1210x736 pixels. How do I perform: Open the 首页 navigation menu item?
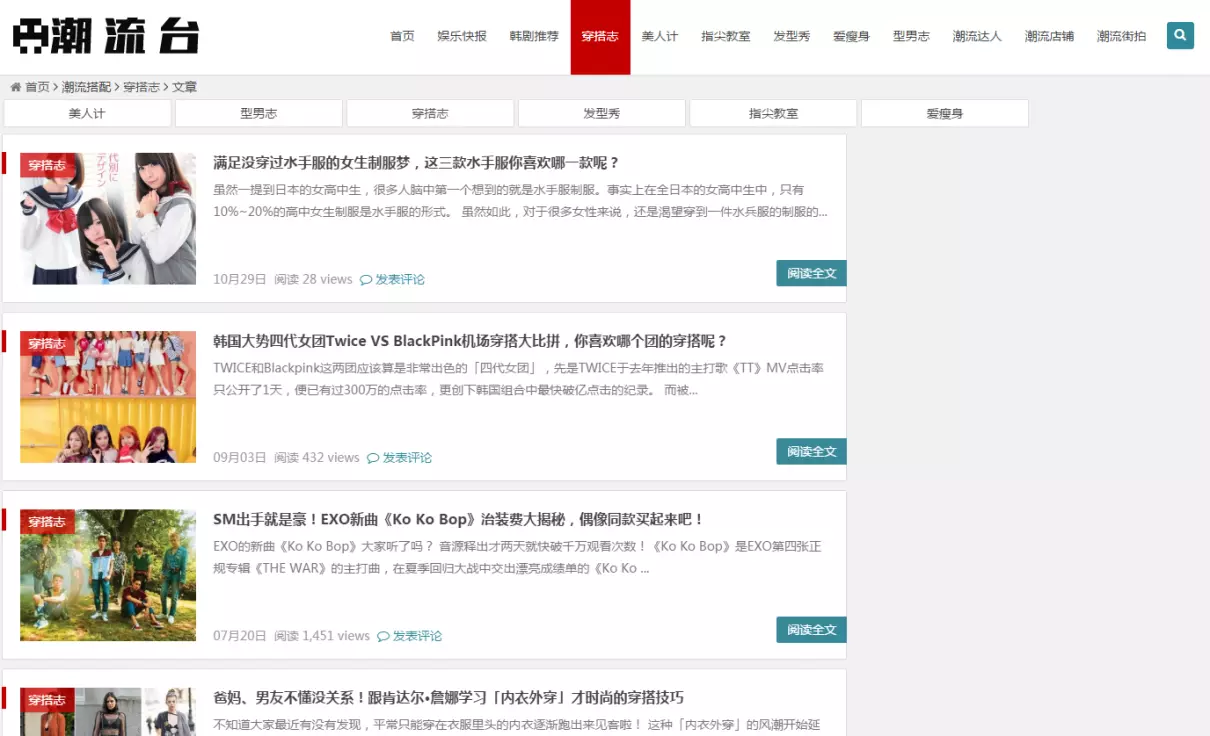pos(402,36)
